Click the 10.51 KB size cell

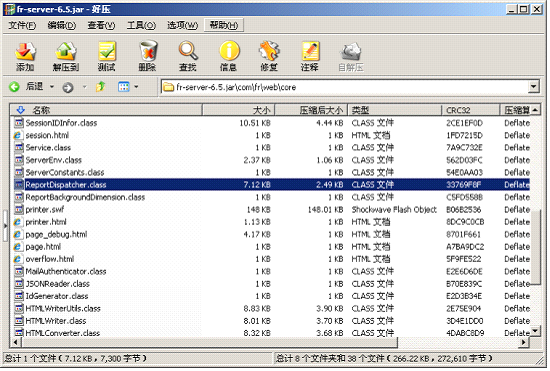pos(255,123)
